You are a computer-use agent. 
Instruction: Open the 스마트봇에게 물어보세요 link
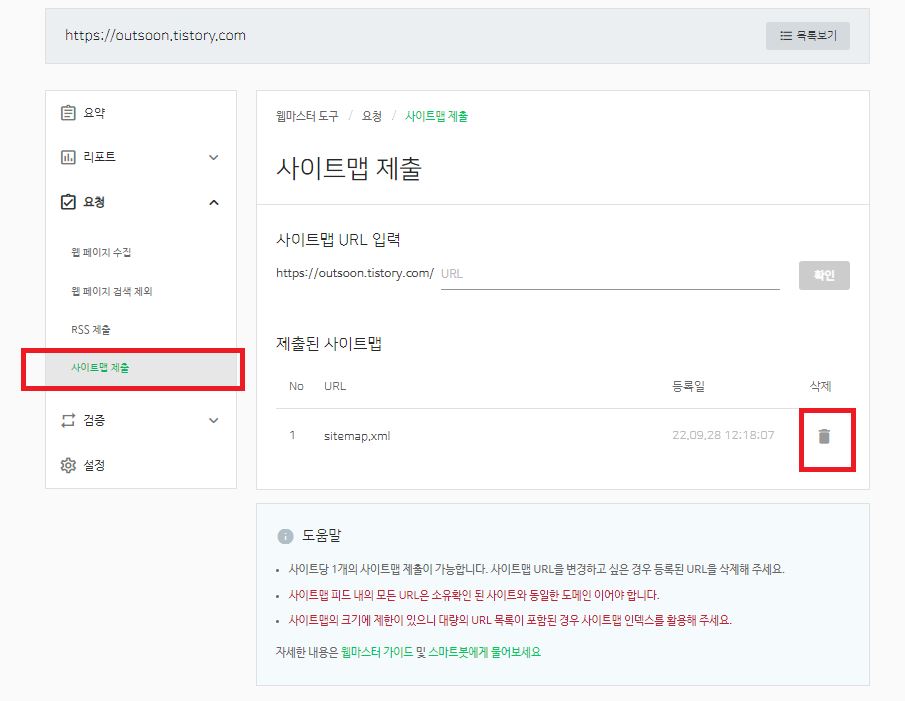tap(484, 652)
